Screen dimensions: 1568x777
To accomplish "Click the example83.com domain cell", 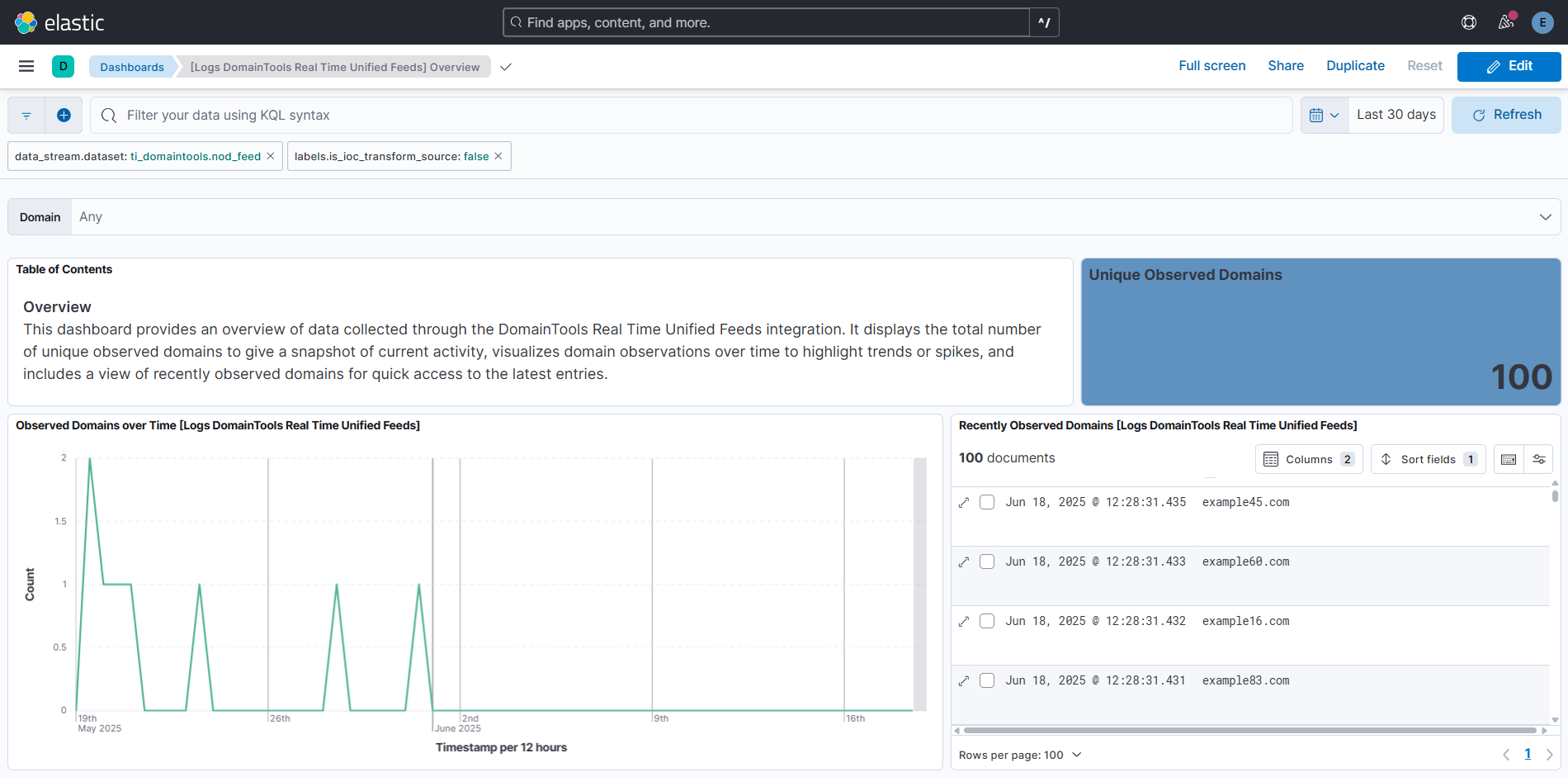I will [x=1245, y=680].
